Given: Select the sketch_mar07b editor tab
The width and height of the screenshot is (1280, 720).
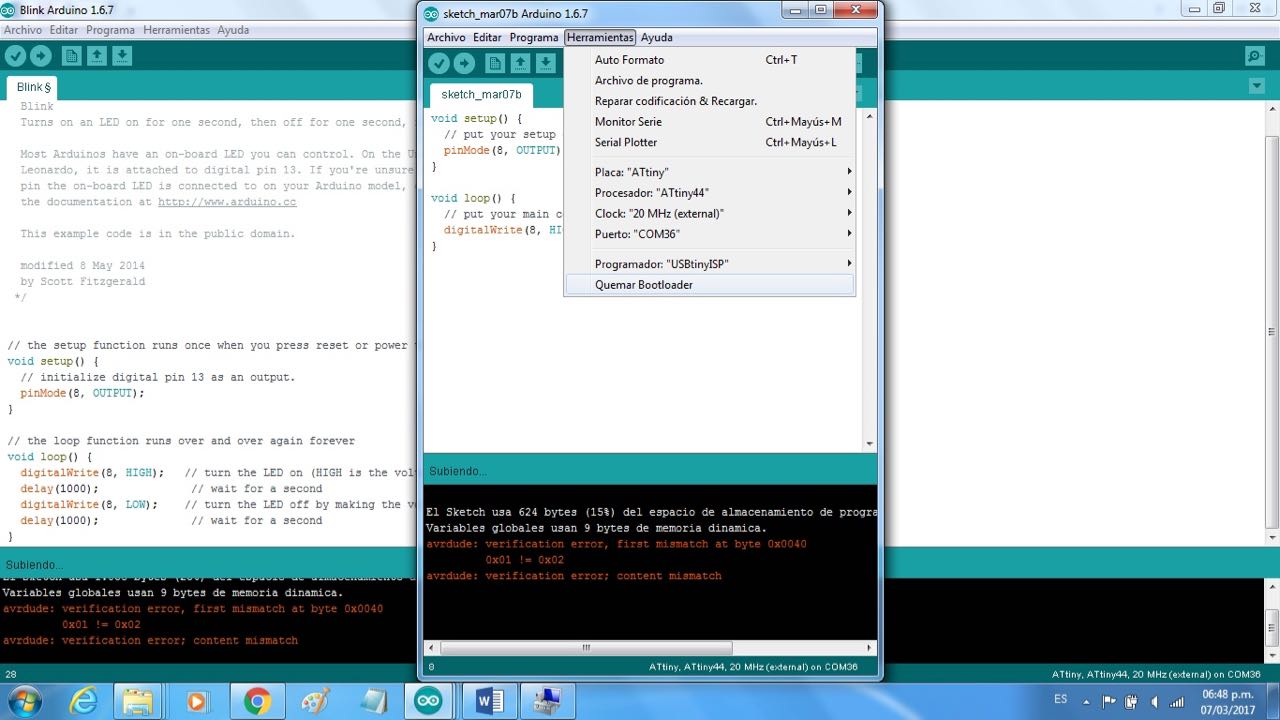Looking at the screenshot, I should 481,95.
